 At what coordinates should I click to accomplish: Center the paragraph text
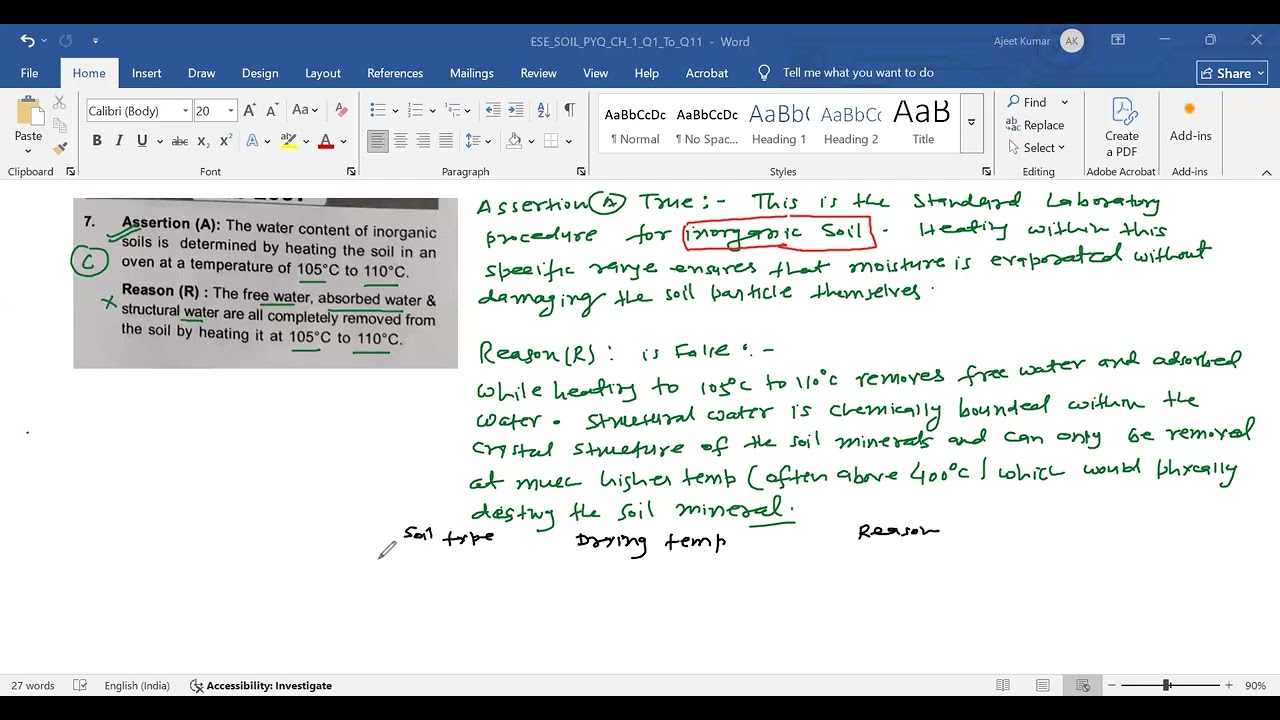pyautogui.click(x=400, y=141)
